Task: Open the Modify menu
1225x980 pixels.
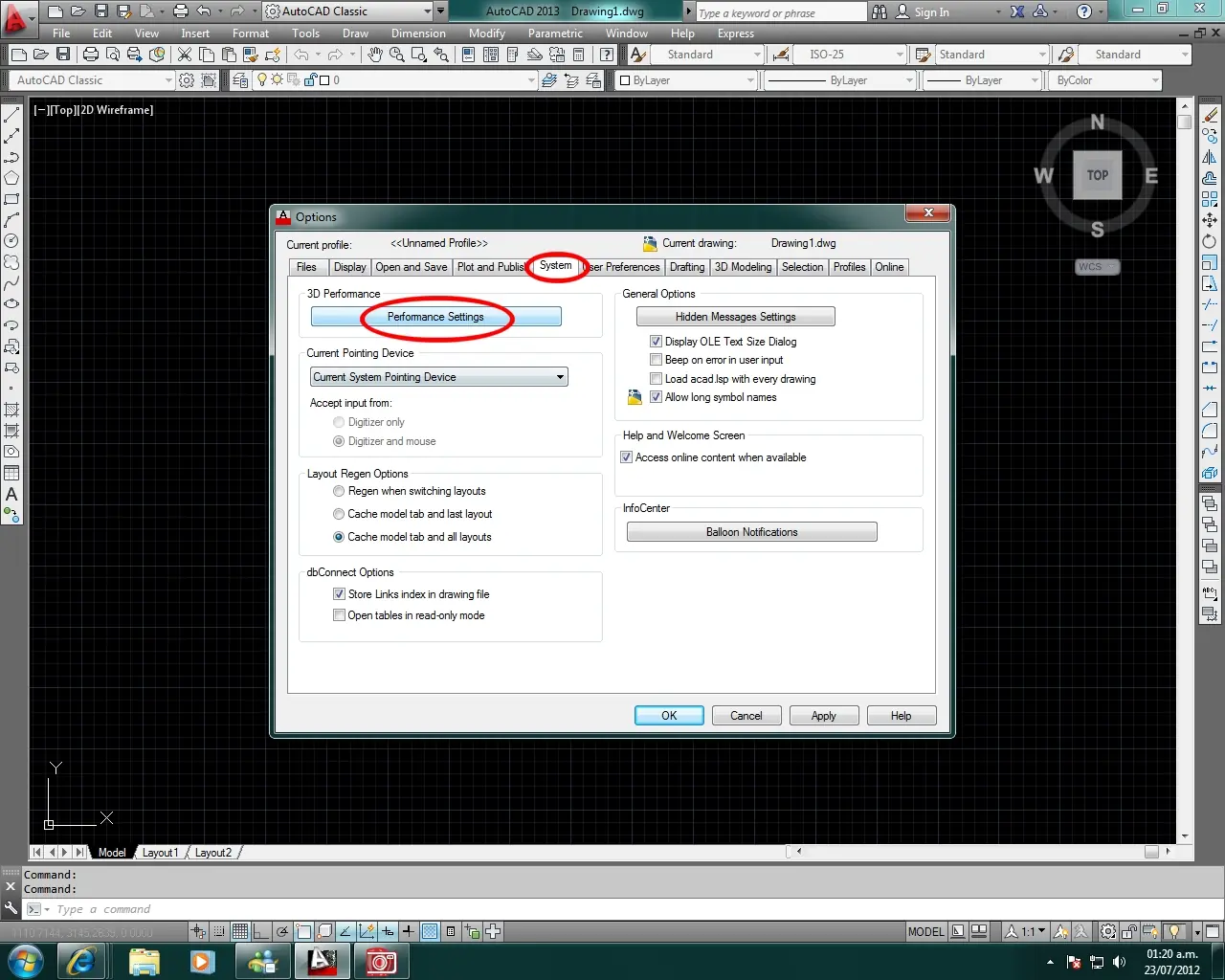Action: (486, 33)
